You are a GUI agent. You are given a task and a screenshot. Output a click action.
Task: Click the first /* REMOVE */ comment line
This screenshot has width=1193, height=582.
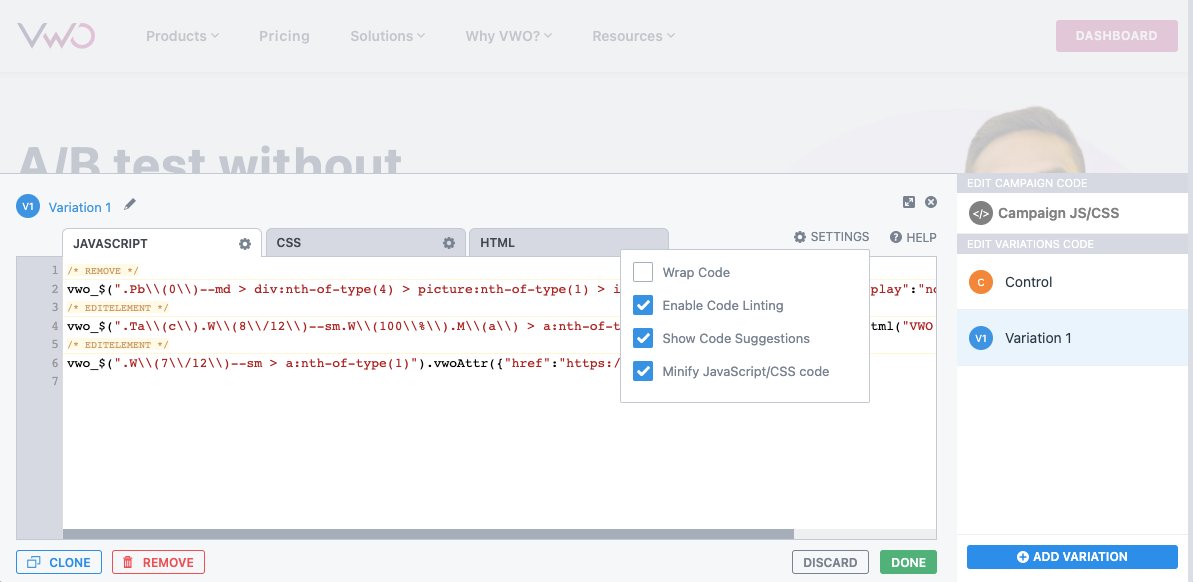click(x=103, y=271)
